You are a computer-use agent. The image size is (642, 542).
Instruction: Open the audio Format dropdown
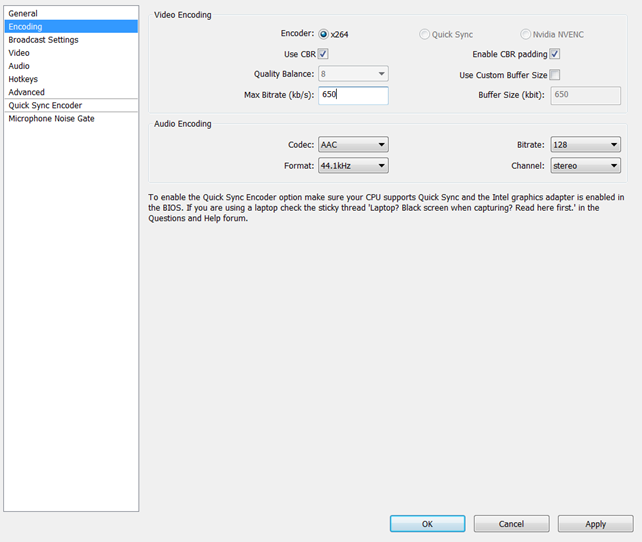pyautogui.click(x=353, y=166)
